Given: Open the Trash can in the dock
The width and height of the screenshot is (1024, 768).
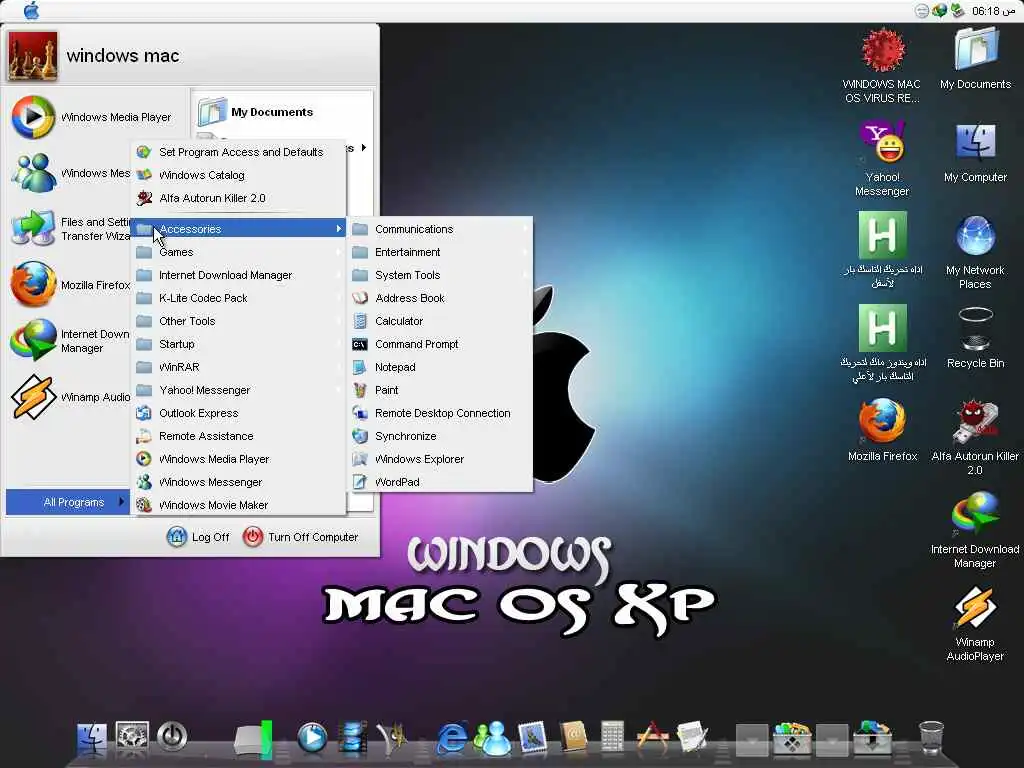Looking at the screenshot, I should (x=931, y=738).
